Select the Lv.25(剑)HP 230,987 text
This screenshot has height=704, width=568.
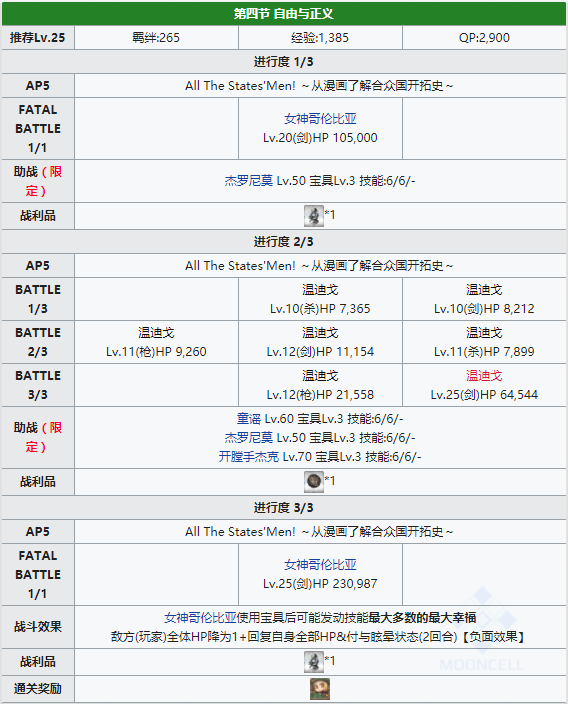tap(320, 584)
